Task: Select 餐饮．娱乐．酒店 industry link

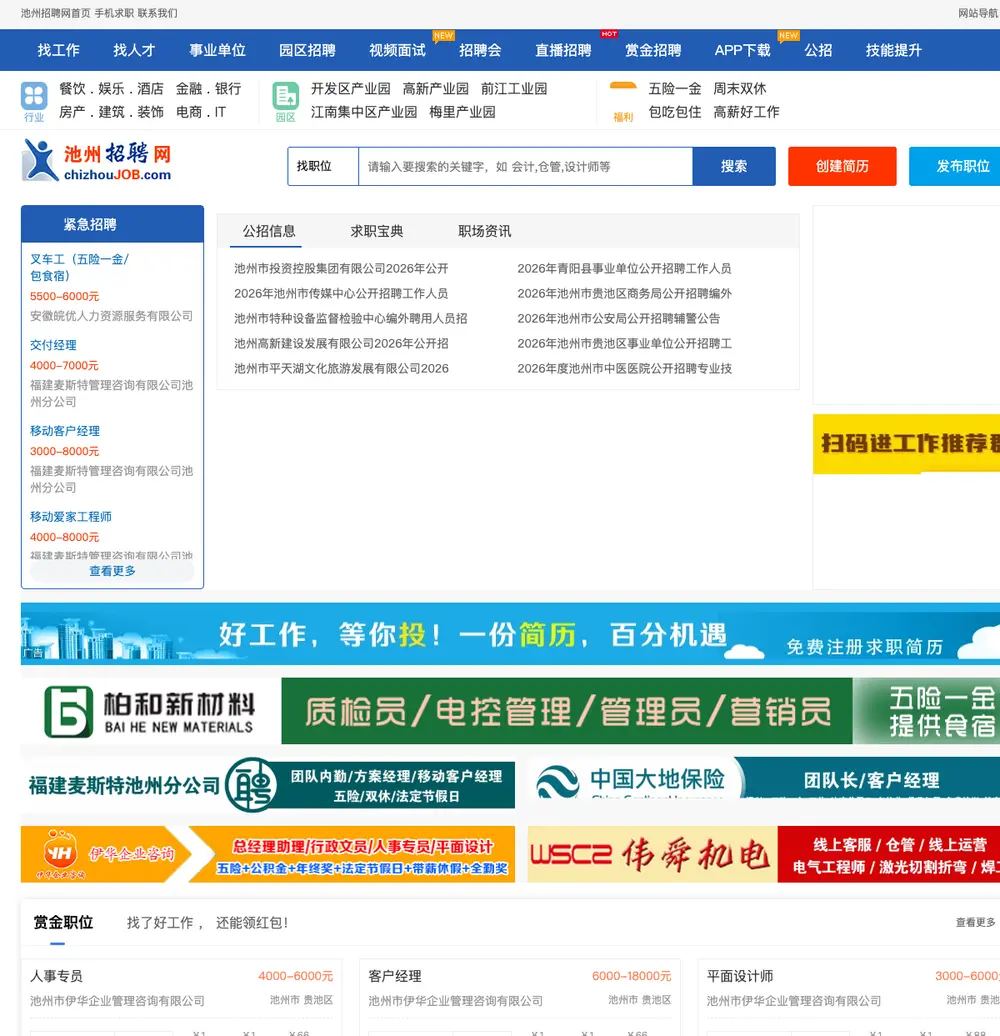Action: [111, 89]
